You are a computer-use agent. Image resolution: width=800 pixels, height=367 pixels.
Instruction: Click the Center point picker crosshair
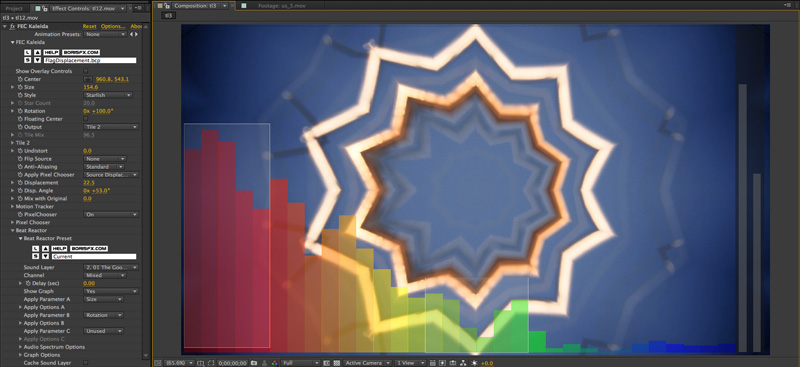(x=88, y=79)
